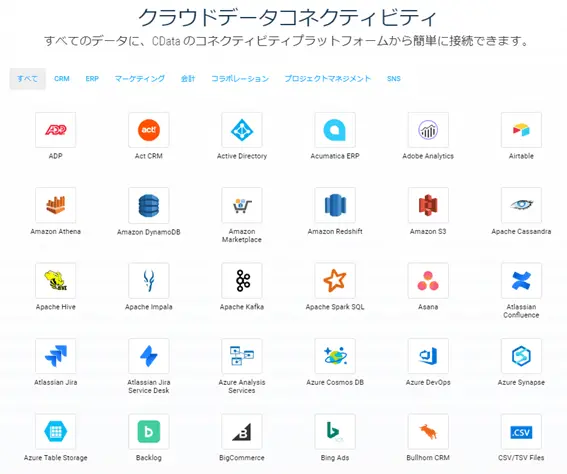
Task: Open the Atlassian Jira icon
Action: pyautogui.click(x=55, y=356)
